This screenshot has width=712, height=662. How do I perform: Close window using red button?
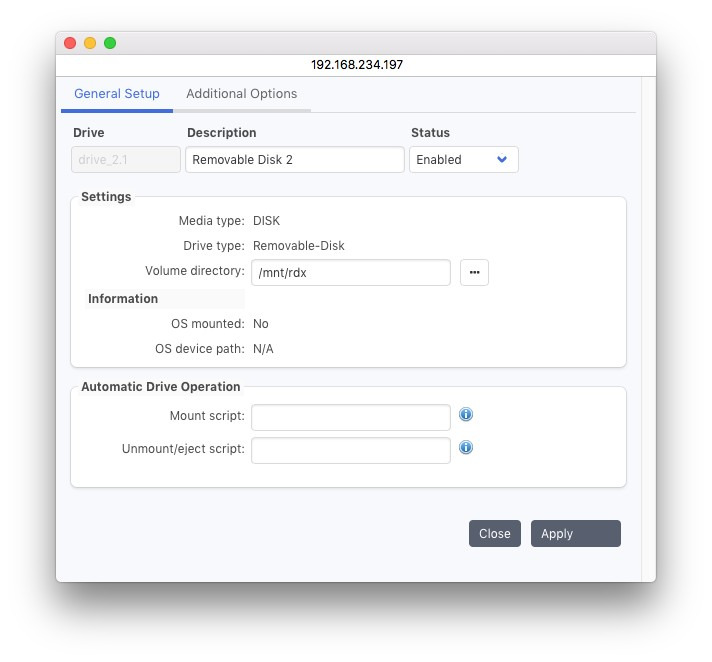(70, 43)
